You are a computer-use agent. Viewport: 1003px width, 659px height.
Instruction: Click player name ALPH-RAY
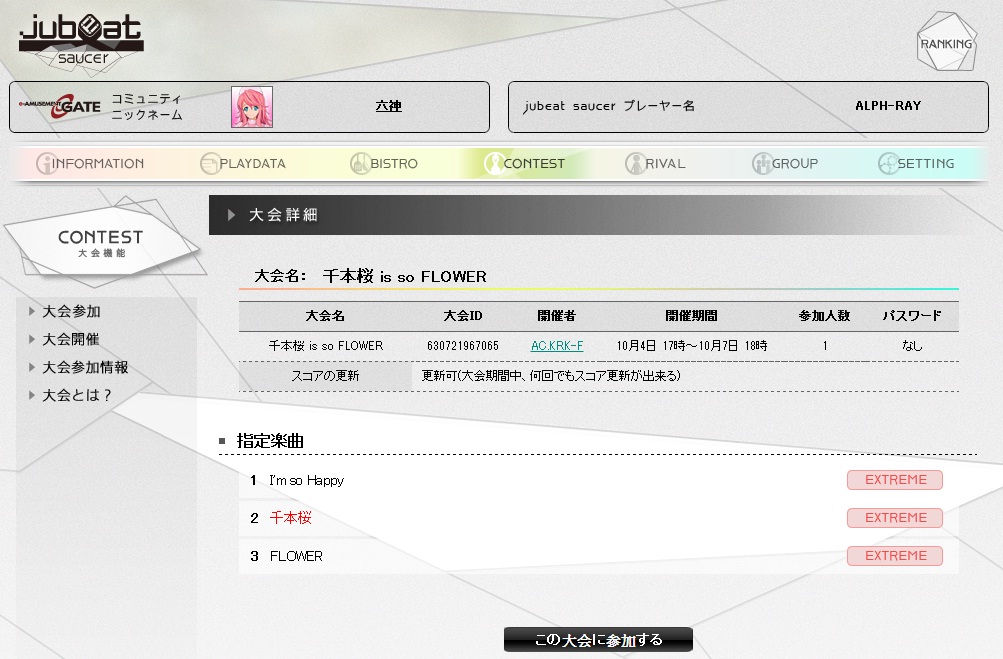888,106
